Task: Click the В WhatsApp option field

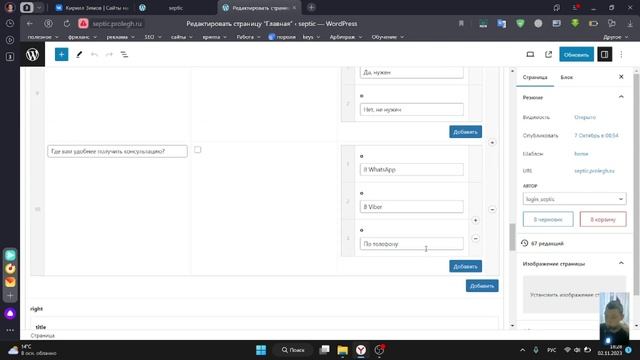Action: pos(411,169)
